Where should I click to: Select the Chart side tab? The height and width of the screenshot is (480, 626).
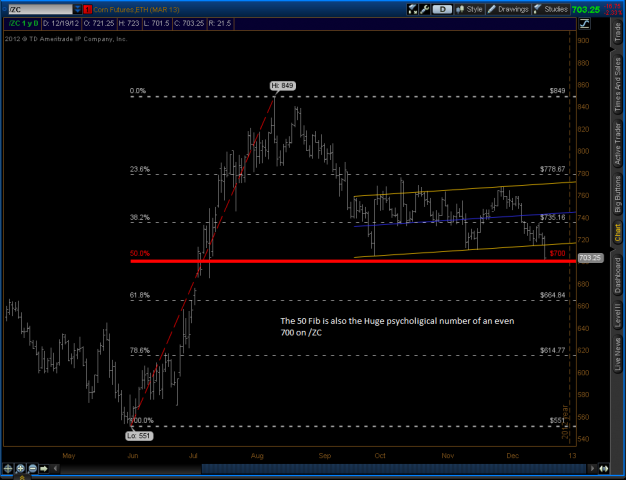pos(618,233)
